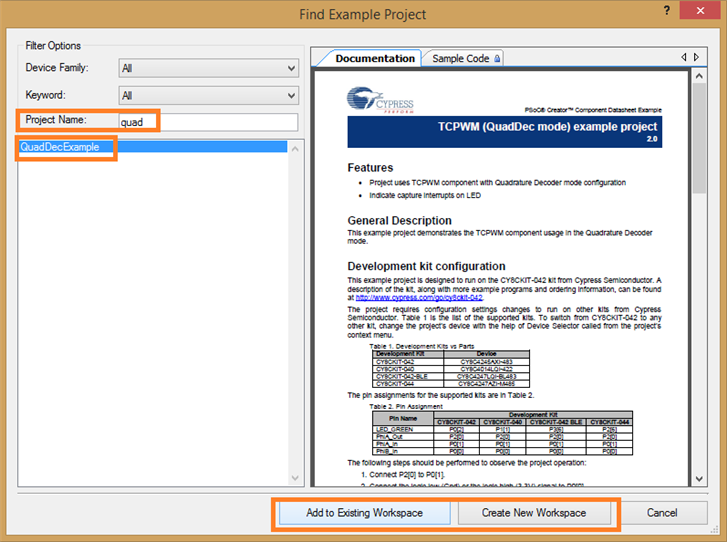Click the project list scrollbar down arrow
Viewport: 727px width, 542px height.
click(x=293, y=479)
